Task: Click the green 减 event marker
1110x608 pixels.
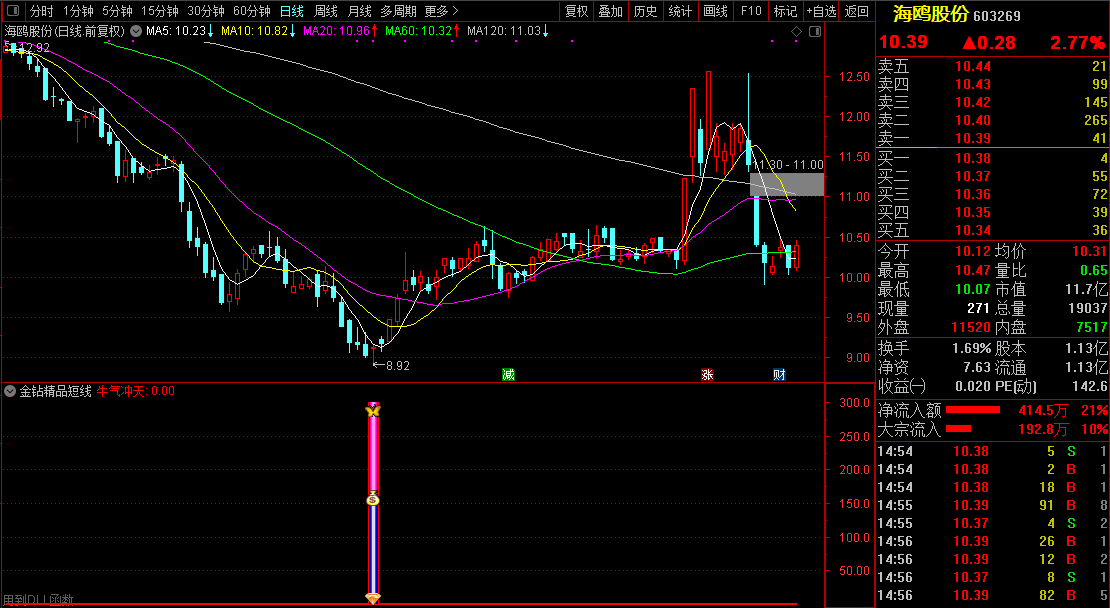Action: pos(508,374)
